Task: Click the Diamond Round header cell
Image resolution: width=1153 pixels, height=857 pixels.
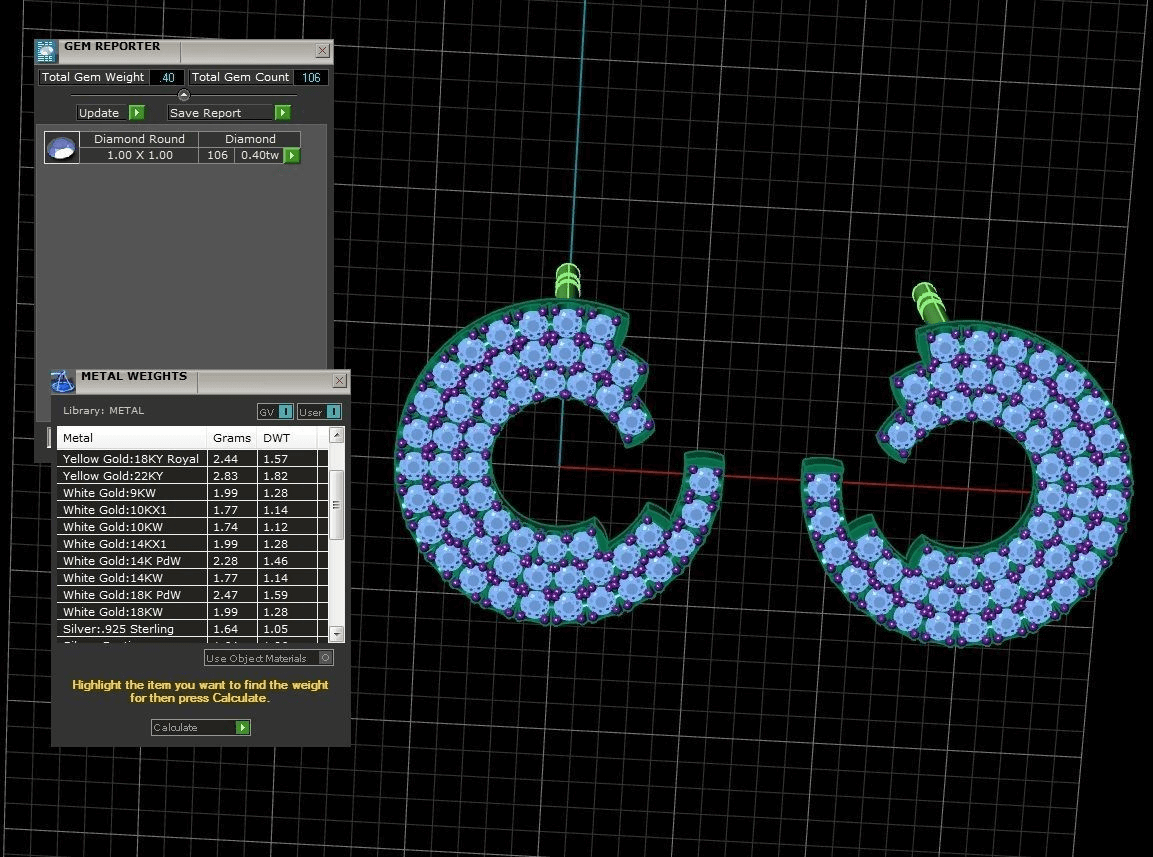Action: (x=140, y=138)
